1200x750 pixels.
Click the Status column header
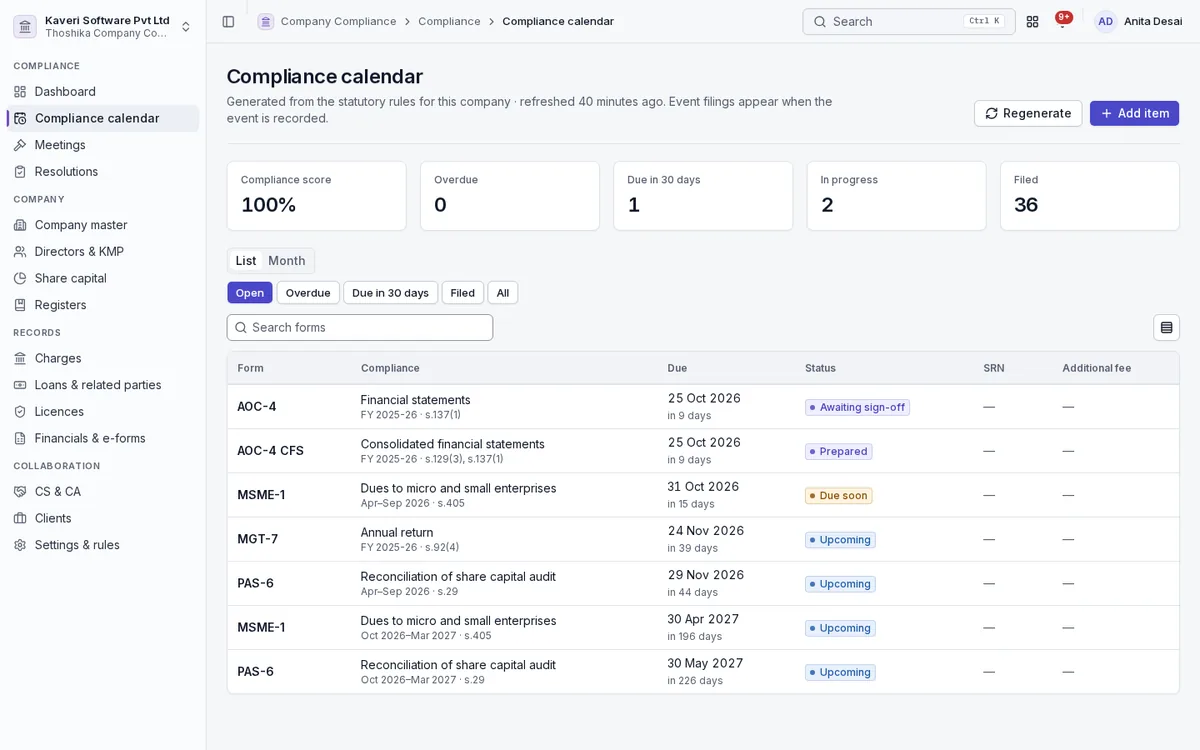coord(820,368)
